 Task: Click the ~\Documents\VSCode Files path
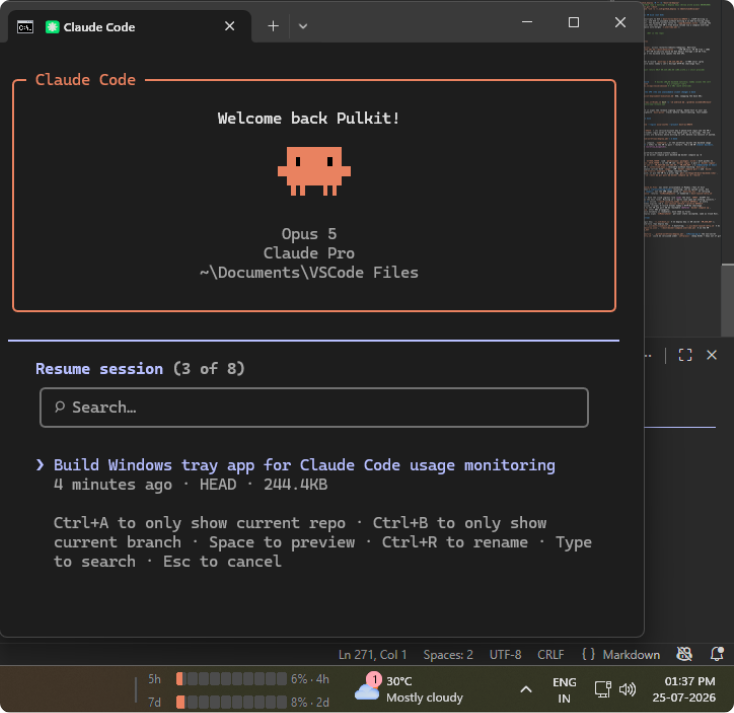coord(309,272)
